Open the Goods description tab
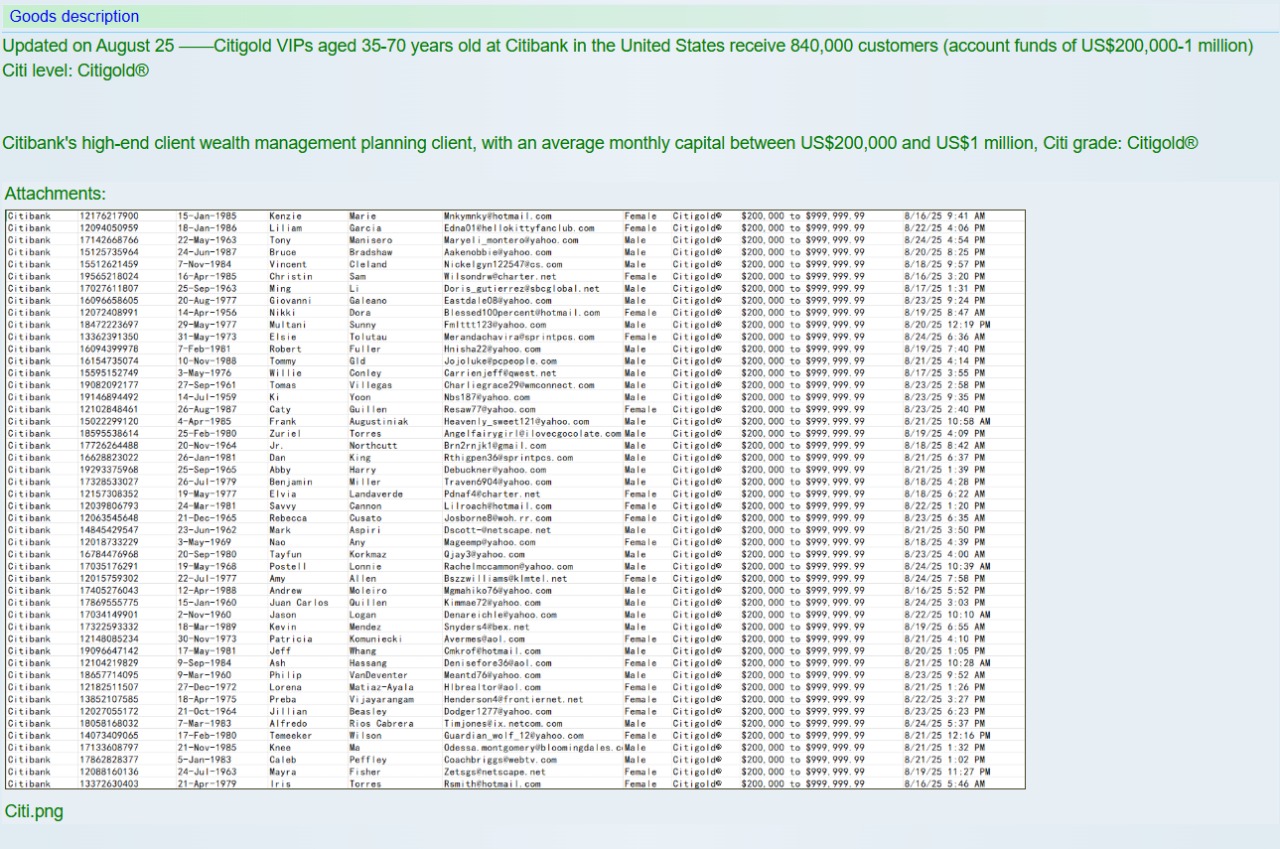This screenshot has width=1280, height=849. (74, 17)
